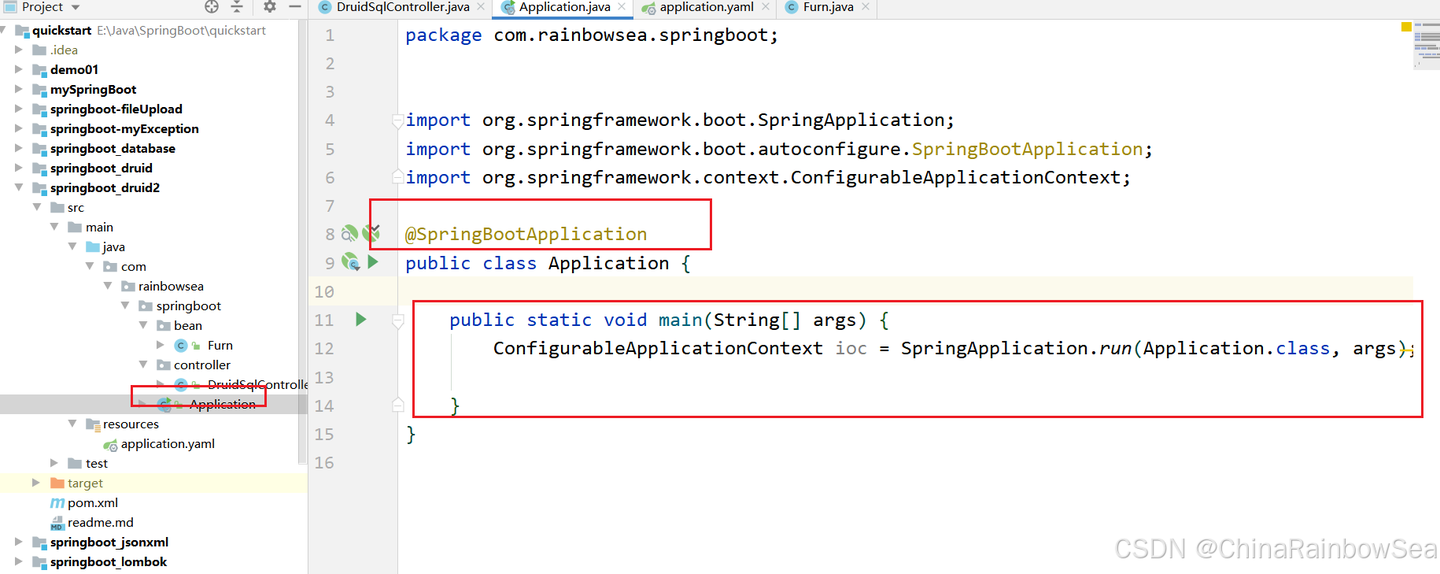The image size is (1440, 574).
Task: Collapse the src folder
Action: click(37, 208)
